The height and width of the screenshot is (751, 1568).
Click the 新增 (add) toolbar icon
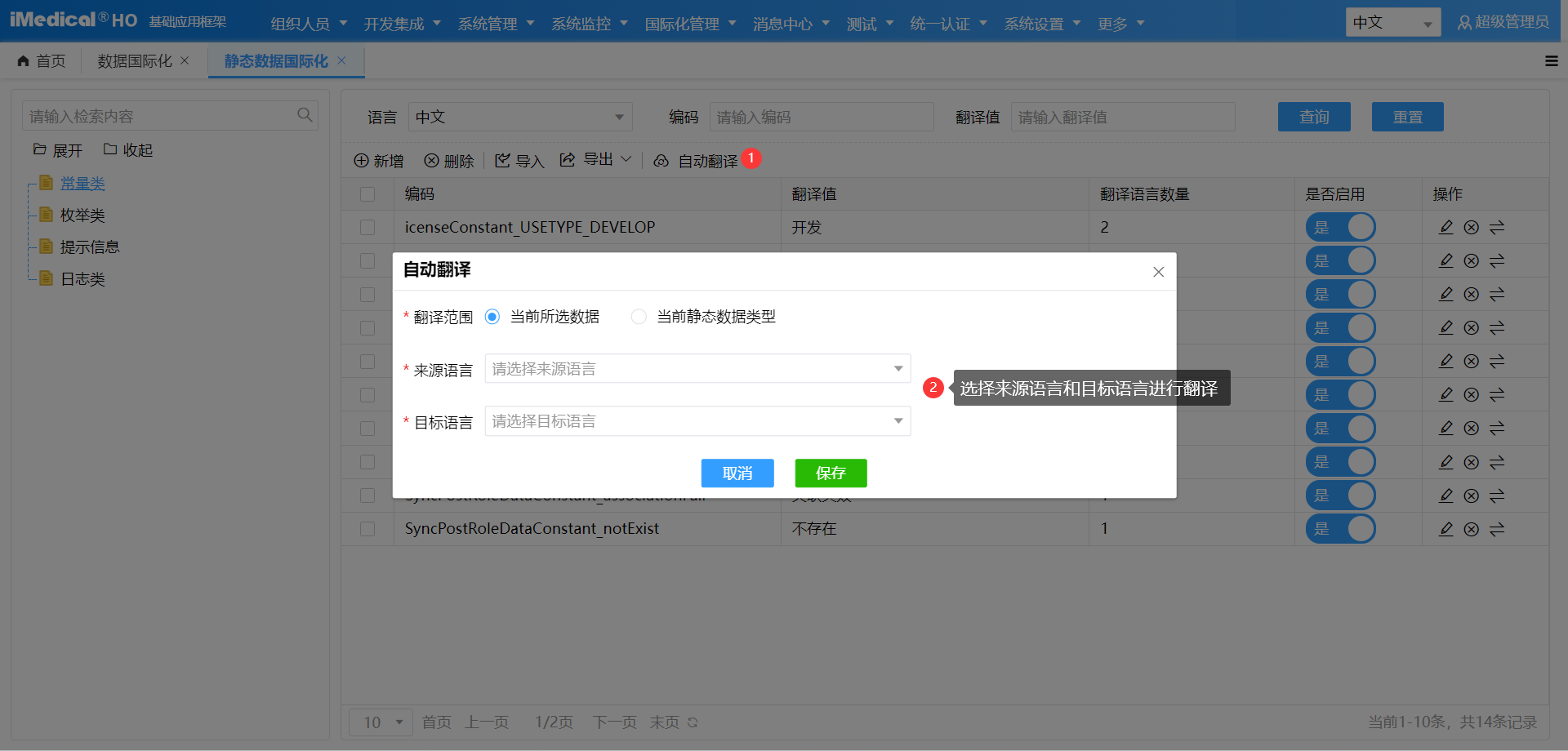click(x=361, y=161)
